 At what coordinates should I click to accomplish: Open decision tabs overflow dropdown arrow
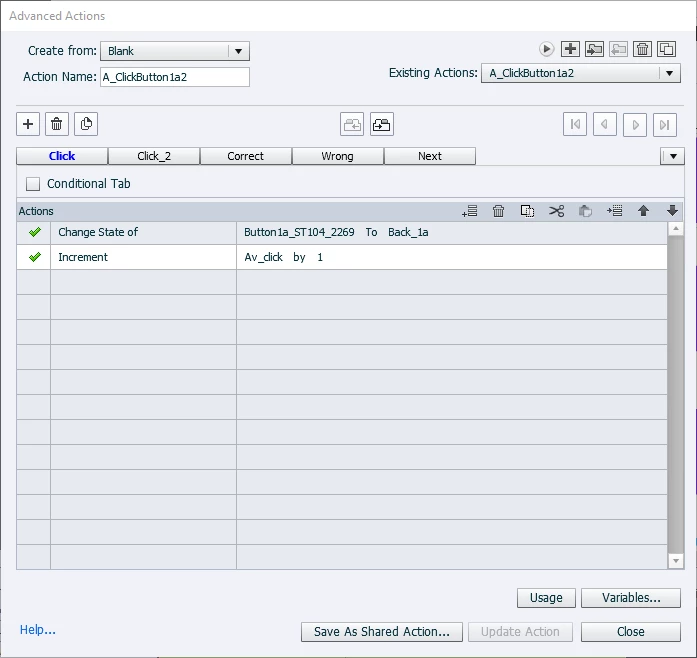(673, 156)
